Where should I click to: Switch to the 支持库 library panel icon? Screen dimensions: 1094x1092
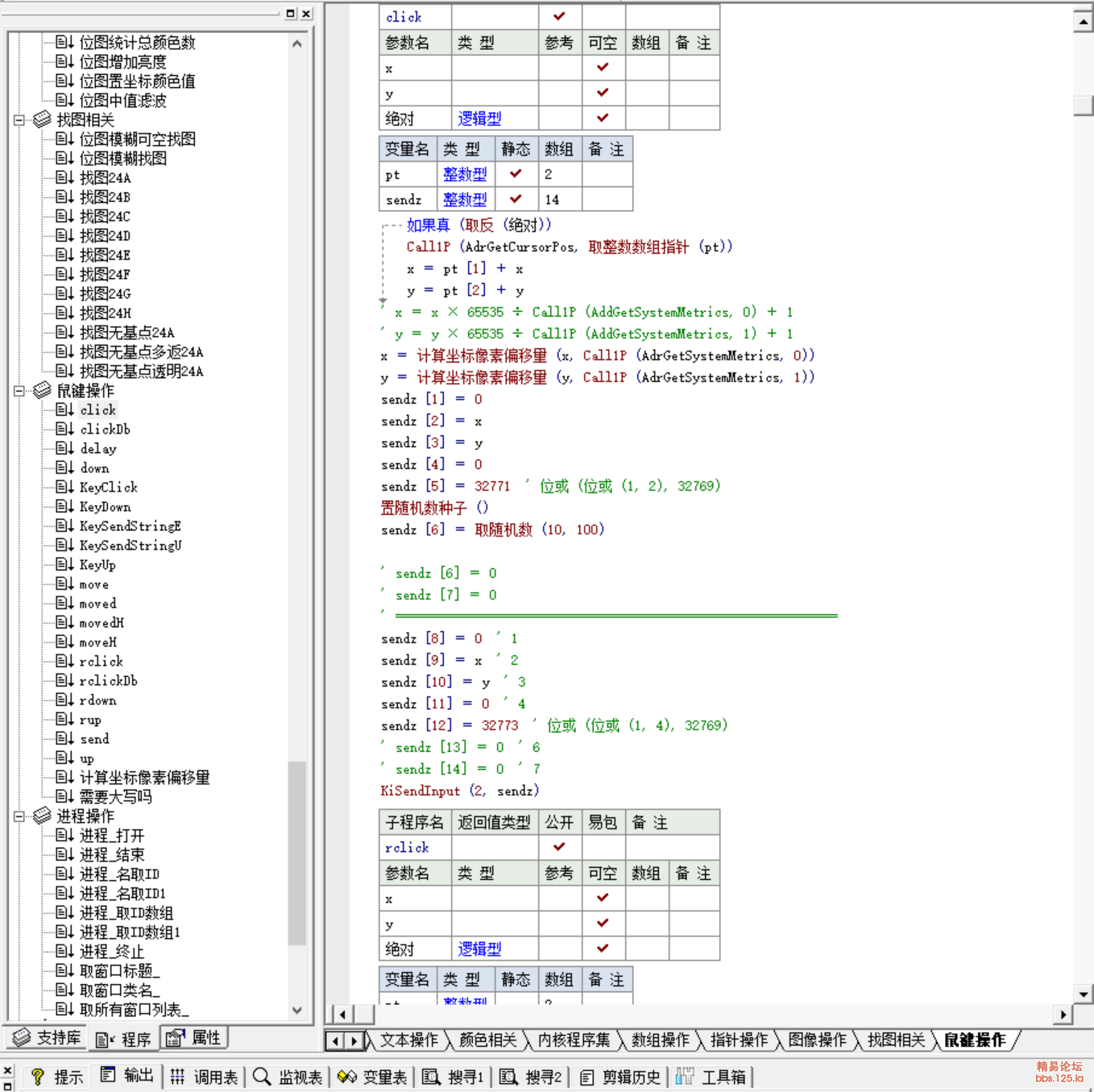click(22, 1037)
